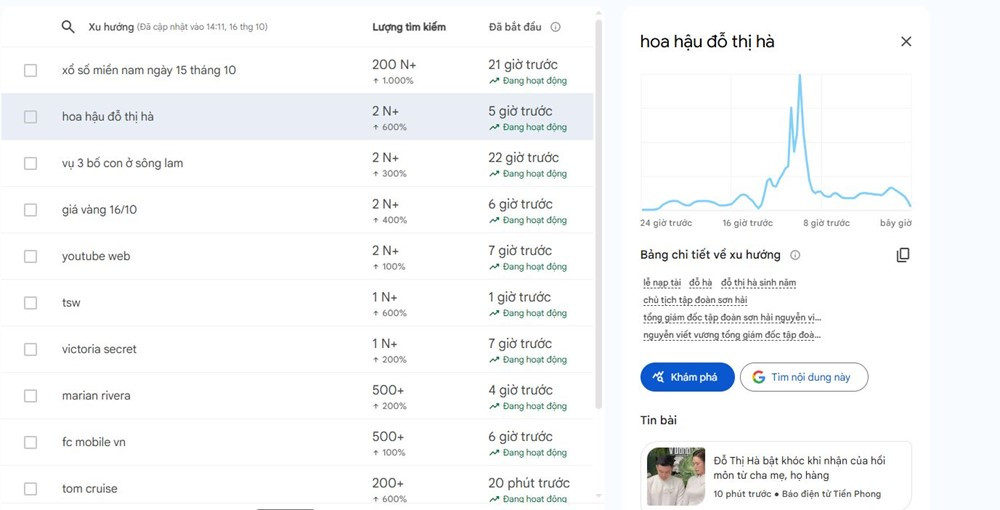The image size is (1000, 510).
Task: Sort by the Lượng tìm kiếm column header
Action: (x=409, y=27)
